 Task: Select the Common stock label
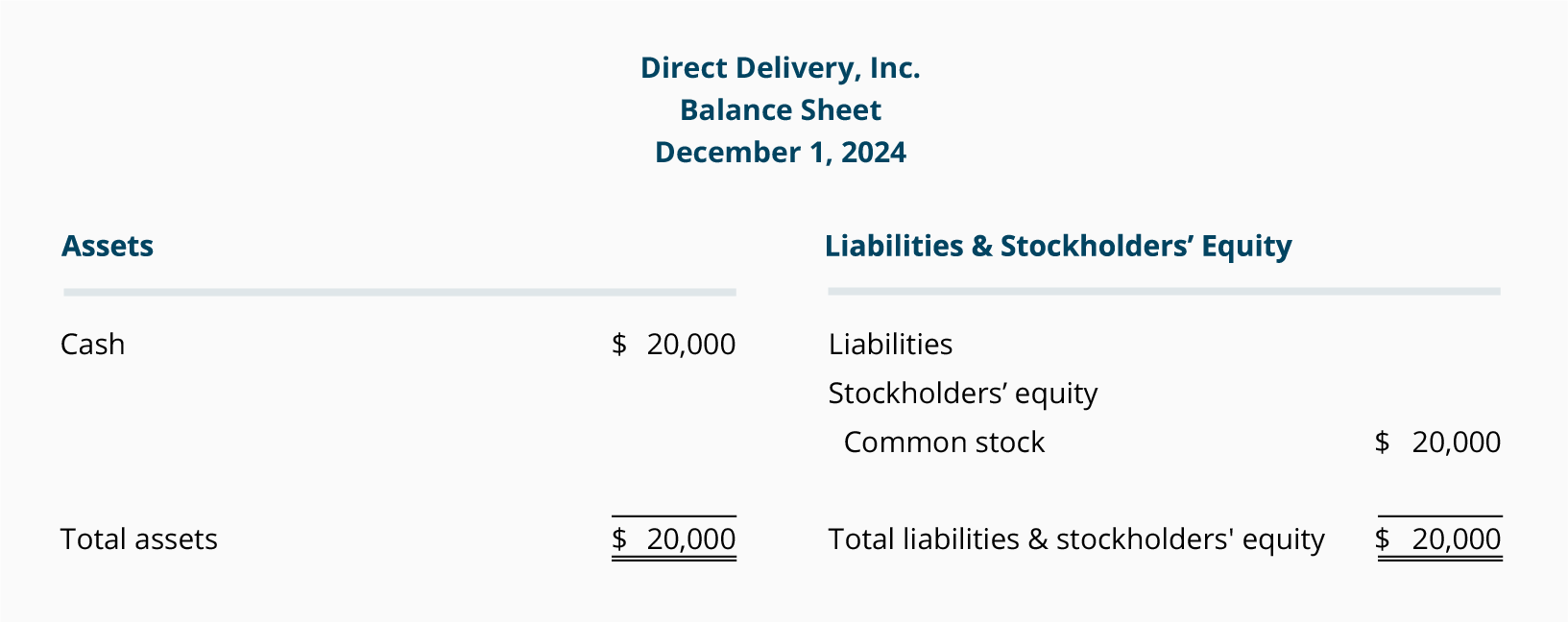click(944, 443)
